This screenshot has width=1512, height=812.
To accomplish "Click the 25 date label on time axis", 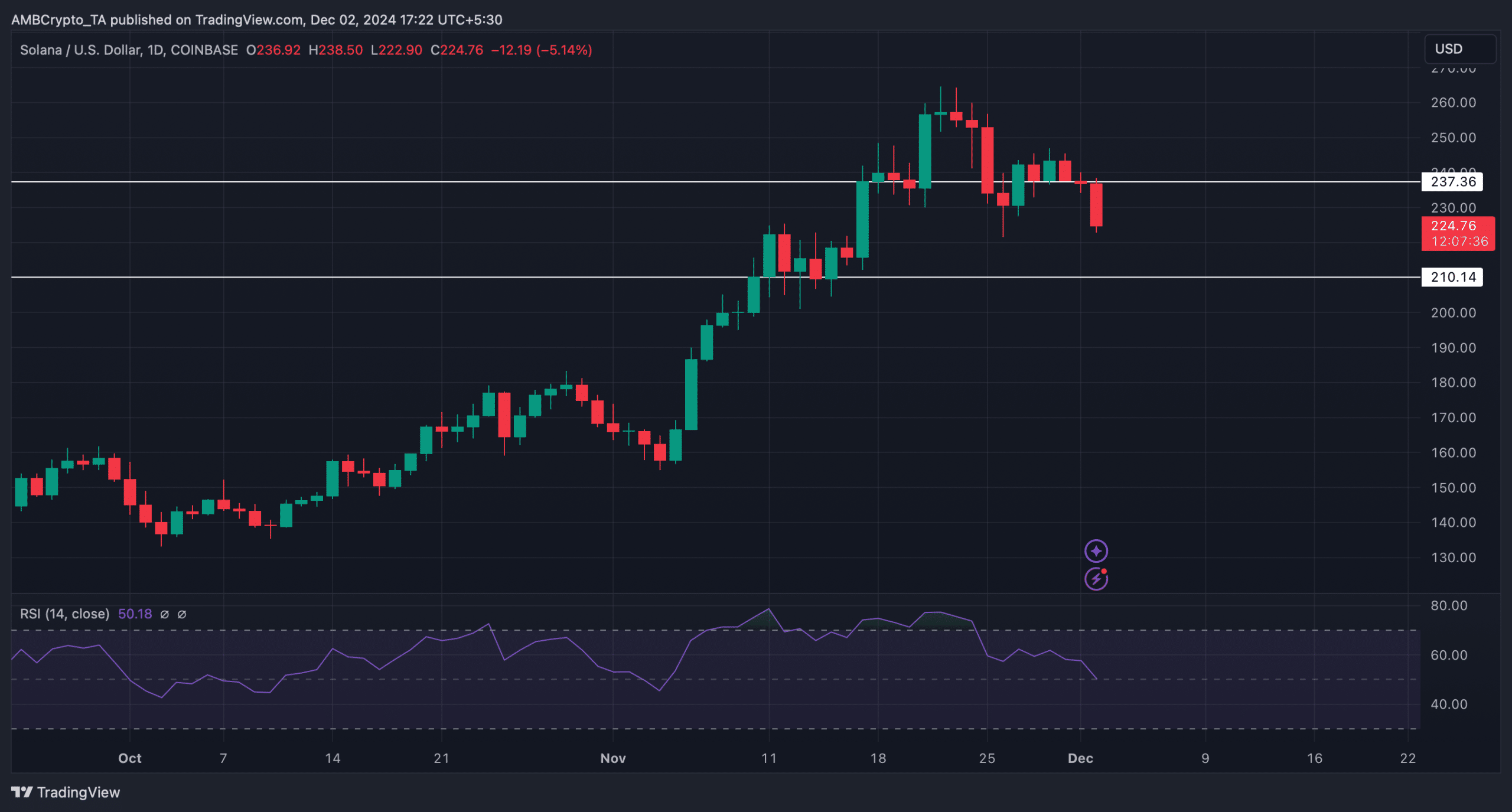I will [x=987, y=758].
